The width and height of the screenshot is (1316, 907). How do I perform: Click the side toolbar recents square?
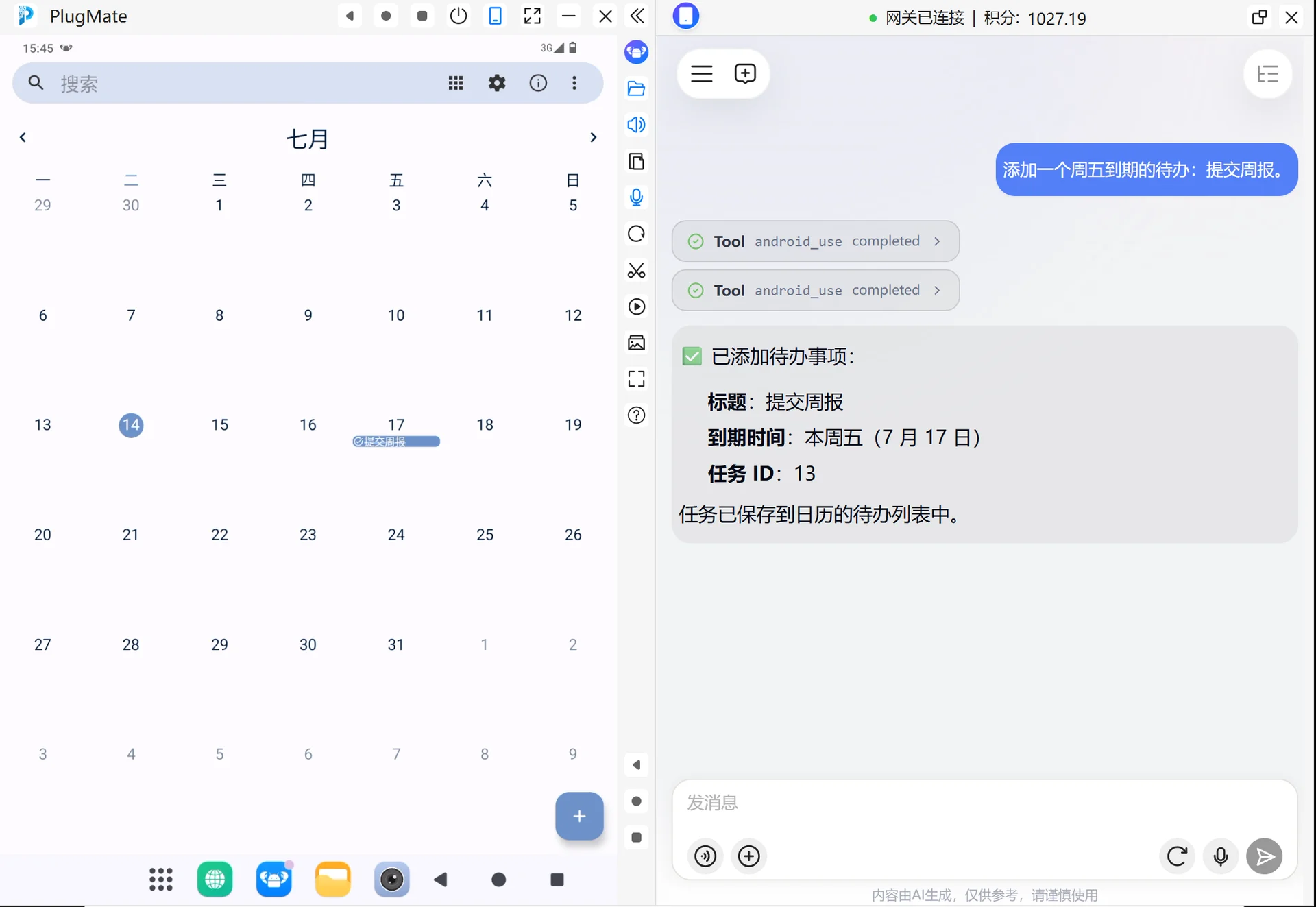(637, 838)
